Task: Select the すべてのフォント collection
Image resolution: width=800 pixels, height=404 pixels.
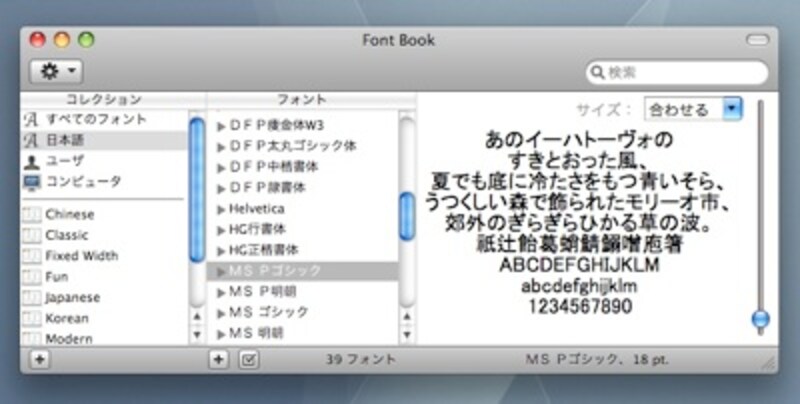Action: (105, 119)
